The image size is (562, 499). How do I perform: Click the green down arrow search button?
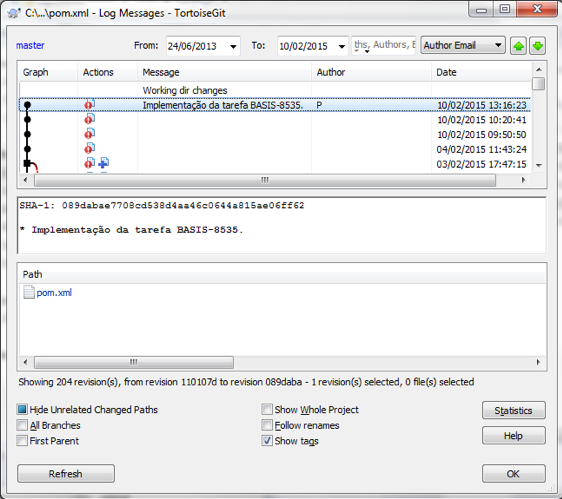pos(538,46)
